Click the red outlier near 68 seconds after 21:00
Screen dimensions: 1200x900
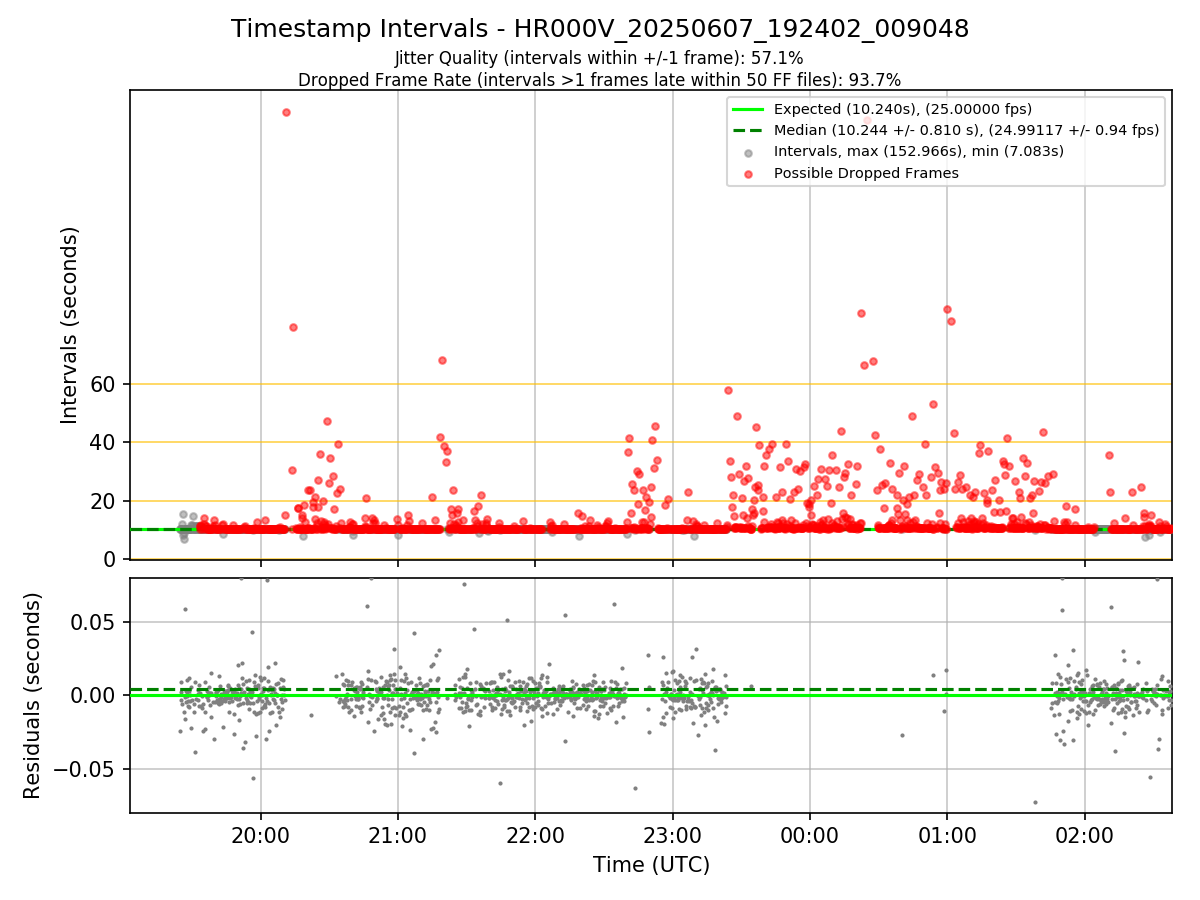[442, 360]
